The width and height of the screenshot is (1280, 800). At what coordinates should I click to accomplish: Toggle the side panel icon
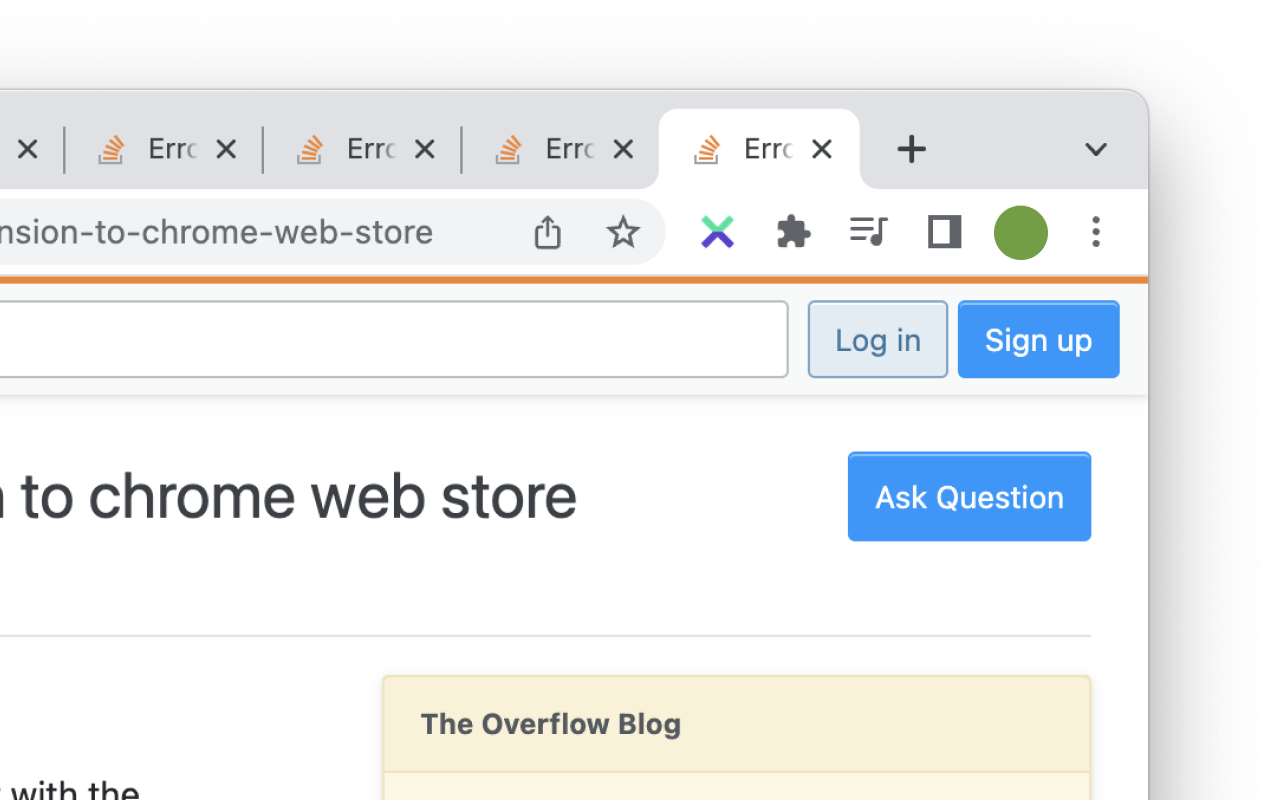click(944, 232)
